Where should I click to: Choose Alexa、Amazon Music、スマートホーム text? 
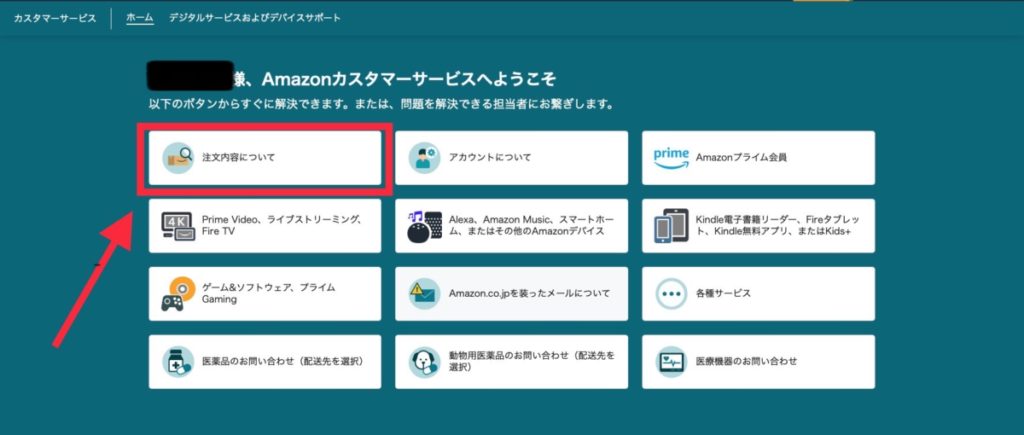pyautogui.click(x=531, y=225)
